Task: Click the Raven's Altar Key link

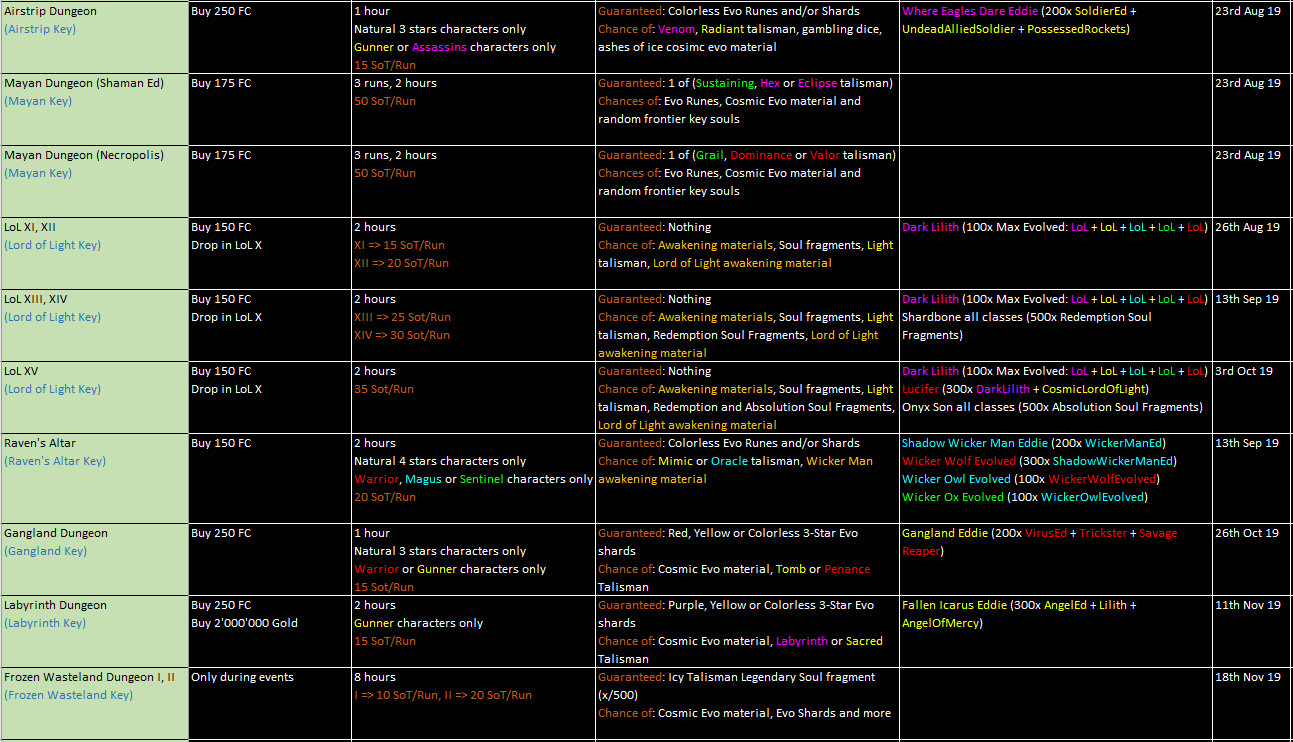Action: 55,461
